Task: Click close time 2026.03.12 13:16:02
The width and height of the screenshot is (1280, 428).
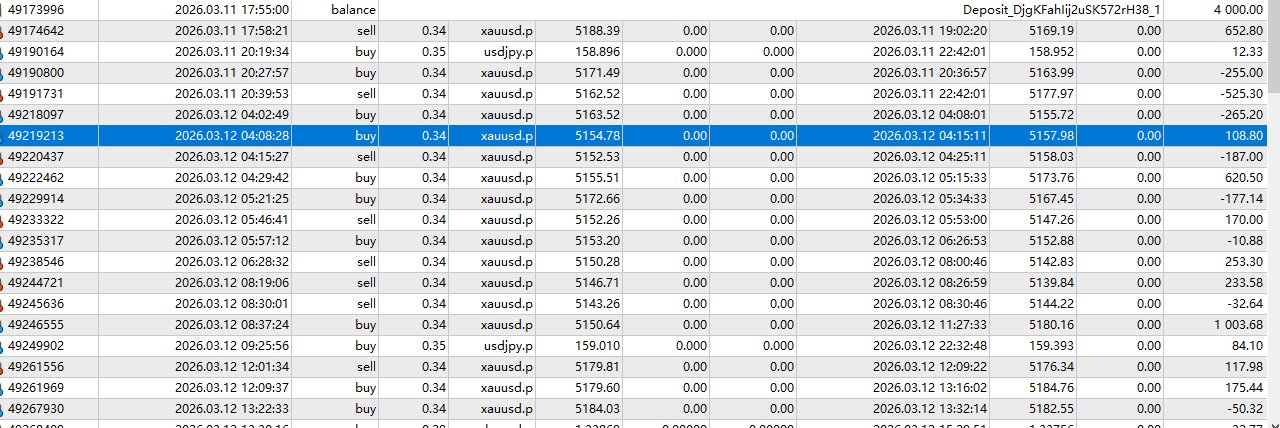Action: 930,387
